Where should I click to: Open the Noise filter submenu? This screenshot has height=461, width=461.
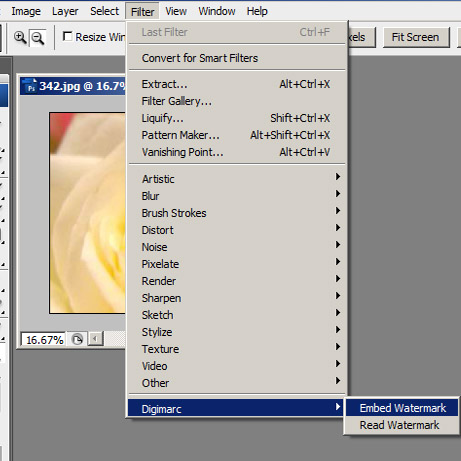[x=236, y=247]
